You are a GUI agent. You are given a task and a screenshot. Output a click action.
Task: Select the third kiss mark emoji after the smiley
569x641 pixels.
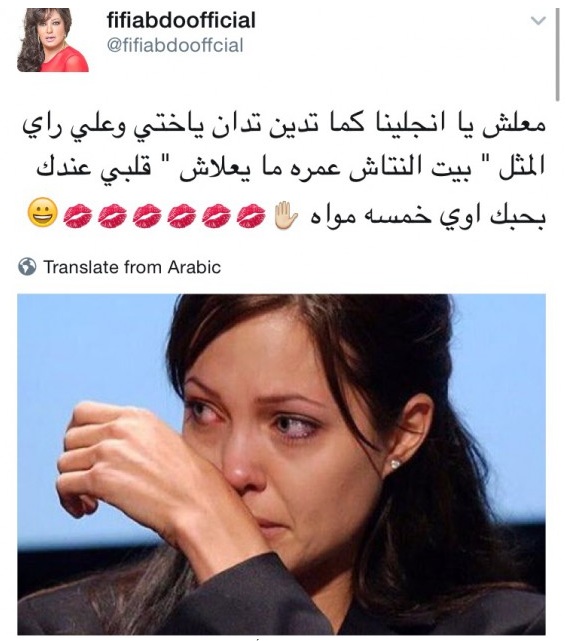[147, 215]
